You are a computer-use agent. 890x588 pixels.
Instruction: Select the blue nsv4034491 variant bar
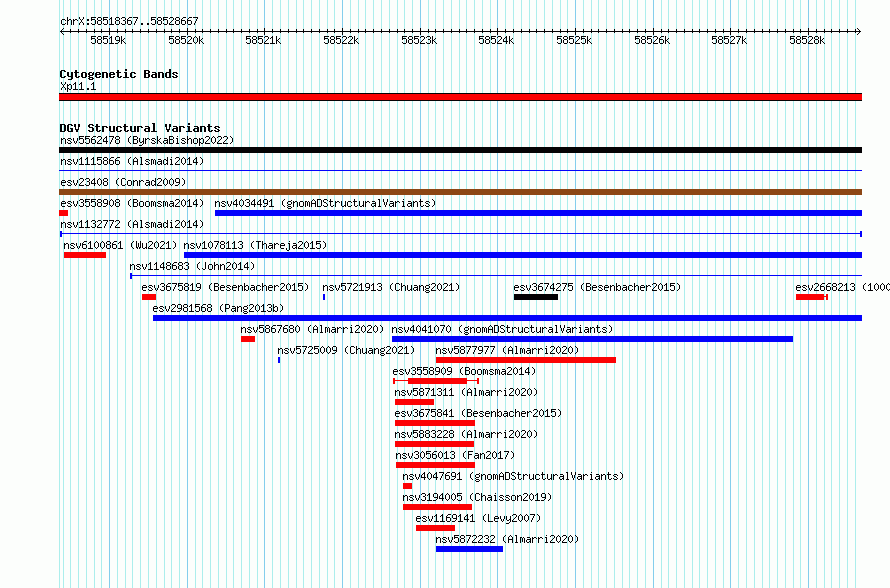(538, 213)
